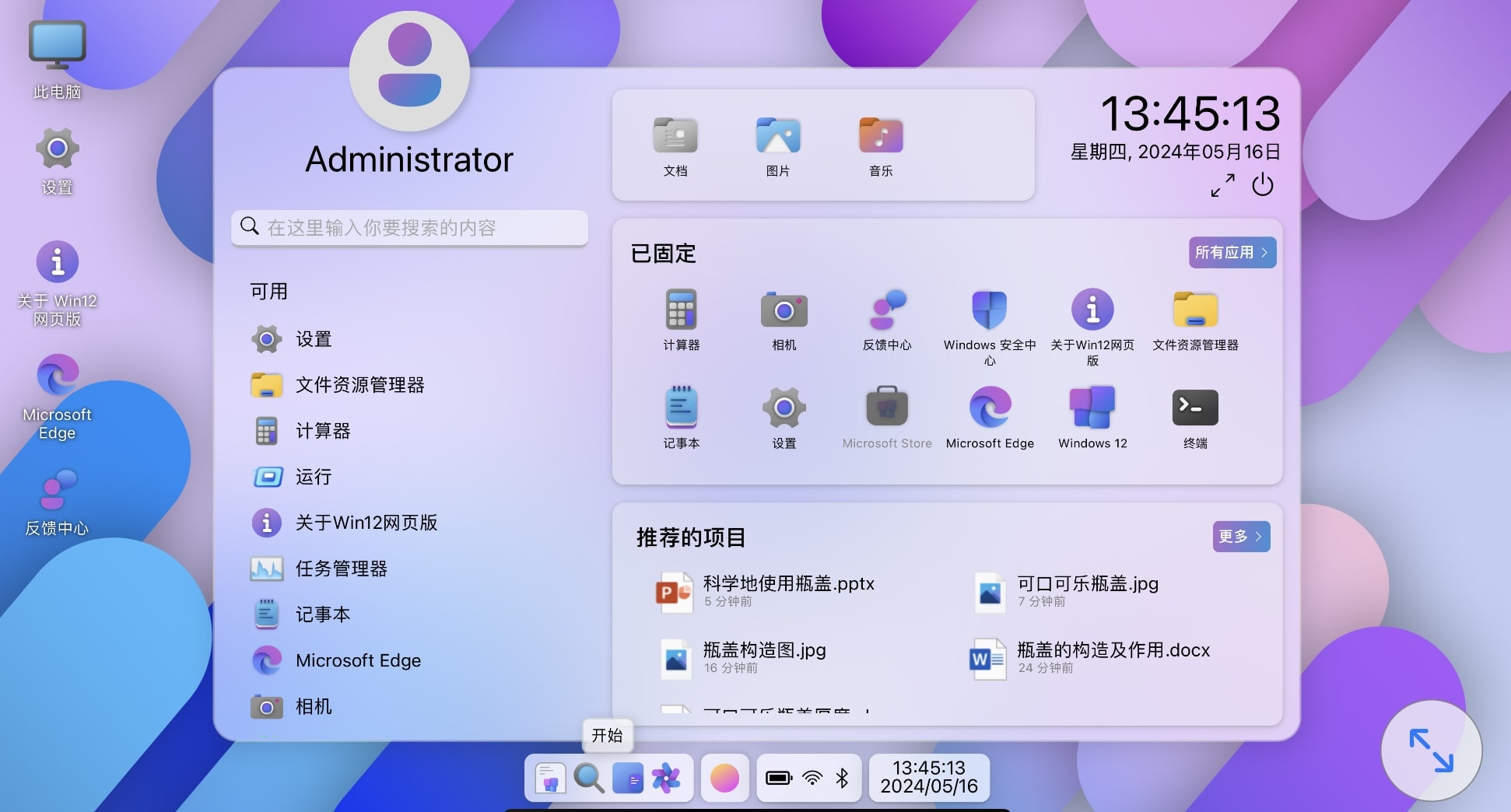Select 任务管理器 in the 可用 list
The width and height of the screenshot is (1511, 812).
tap(410, 569)
